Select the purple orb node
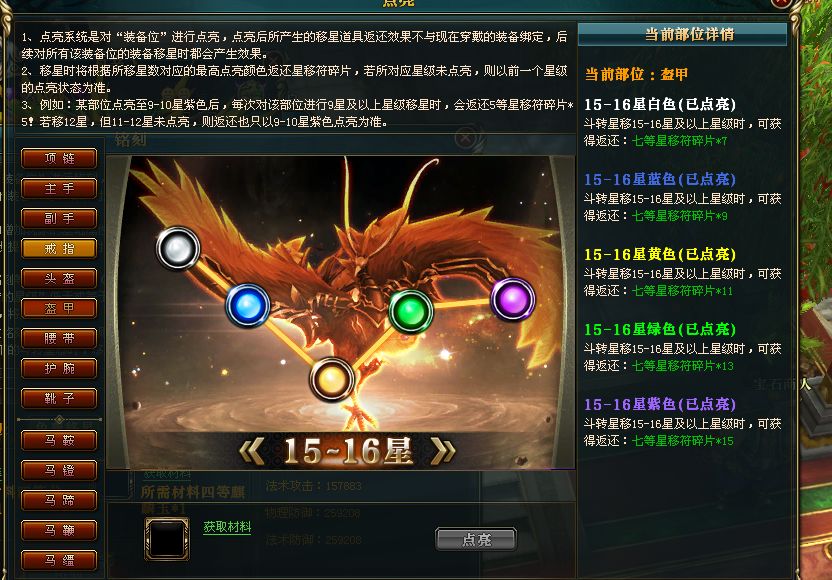Screen dimensions: 832x580 click(x=513, y=299)
